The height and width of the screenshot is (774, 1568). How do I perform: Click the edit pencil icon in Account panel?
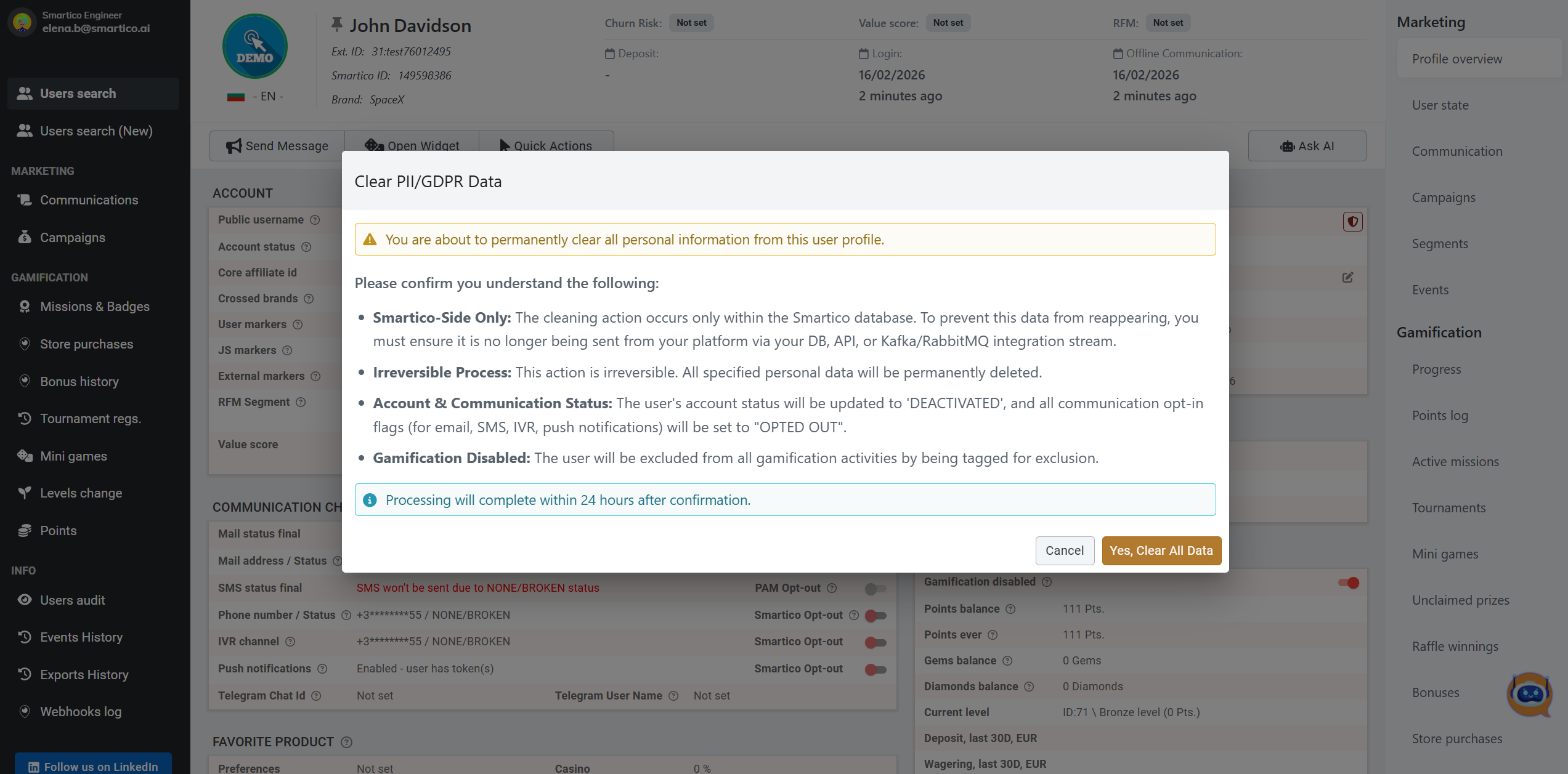1347,277
